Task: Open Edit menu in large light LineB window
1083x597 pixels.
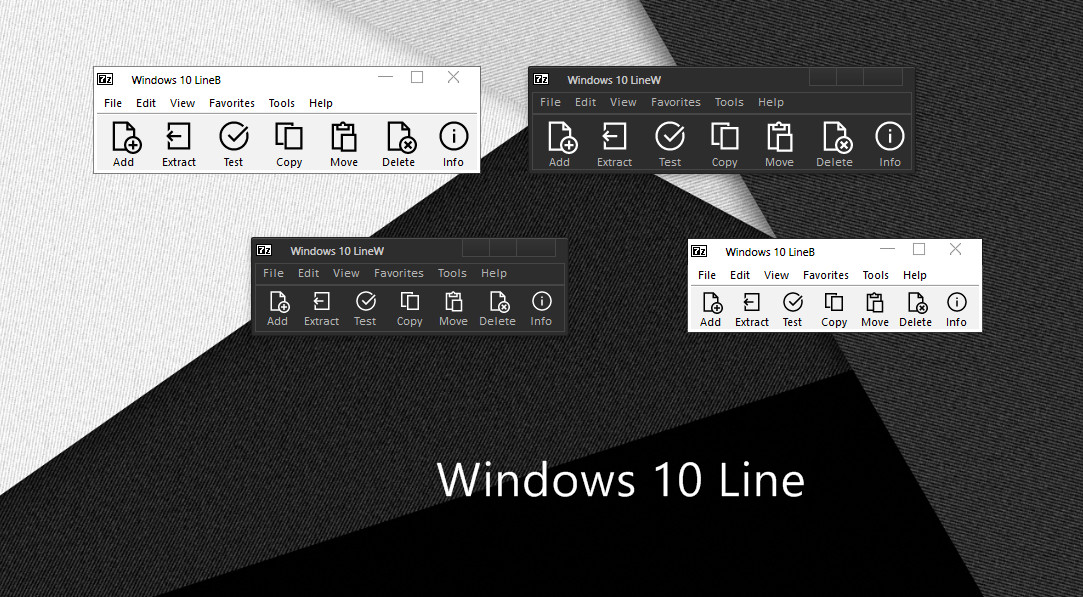Action: pyautogui.click(x=146, y=103)
